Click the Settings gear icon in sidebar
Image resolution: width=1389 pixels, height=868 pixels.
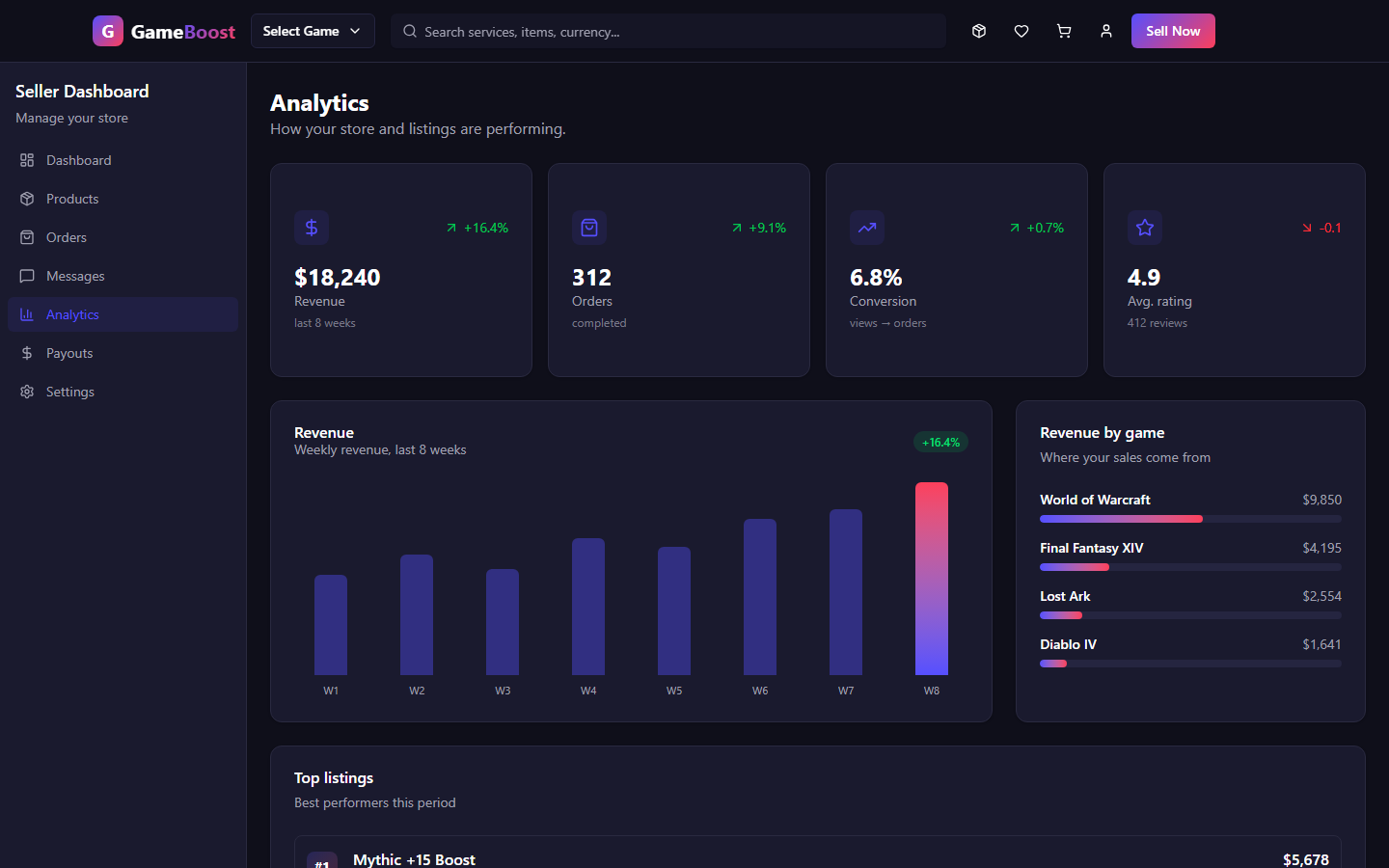point(27,392)
